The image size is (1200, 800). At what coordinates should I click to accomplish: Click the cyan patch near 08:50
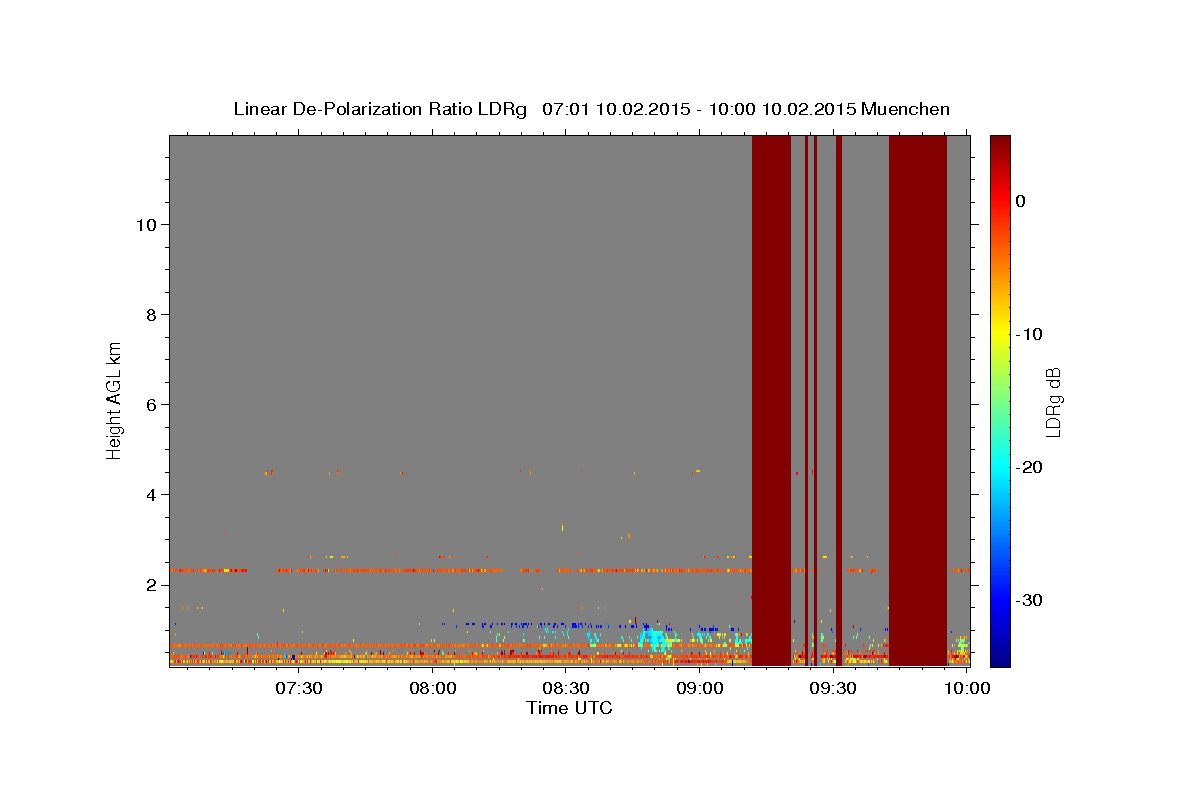click(655, 638)
